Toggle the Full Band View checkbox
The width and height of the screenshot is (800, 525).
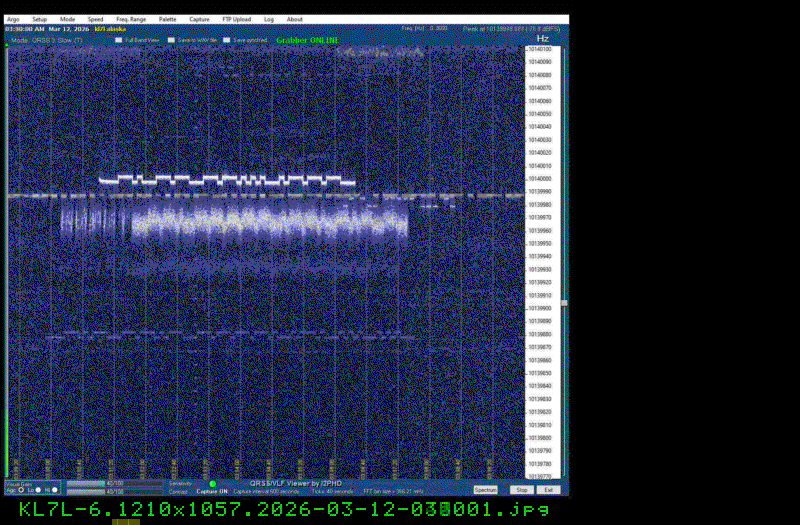point(118,41)
